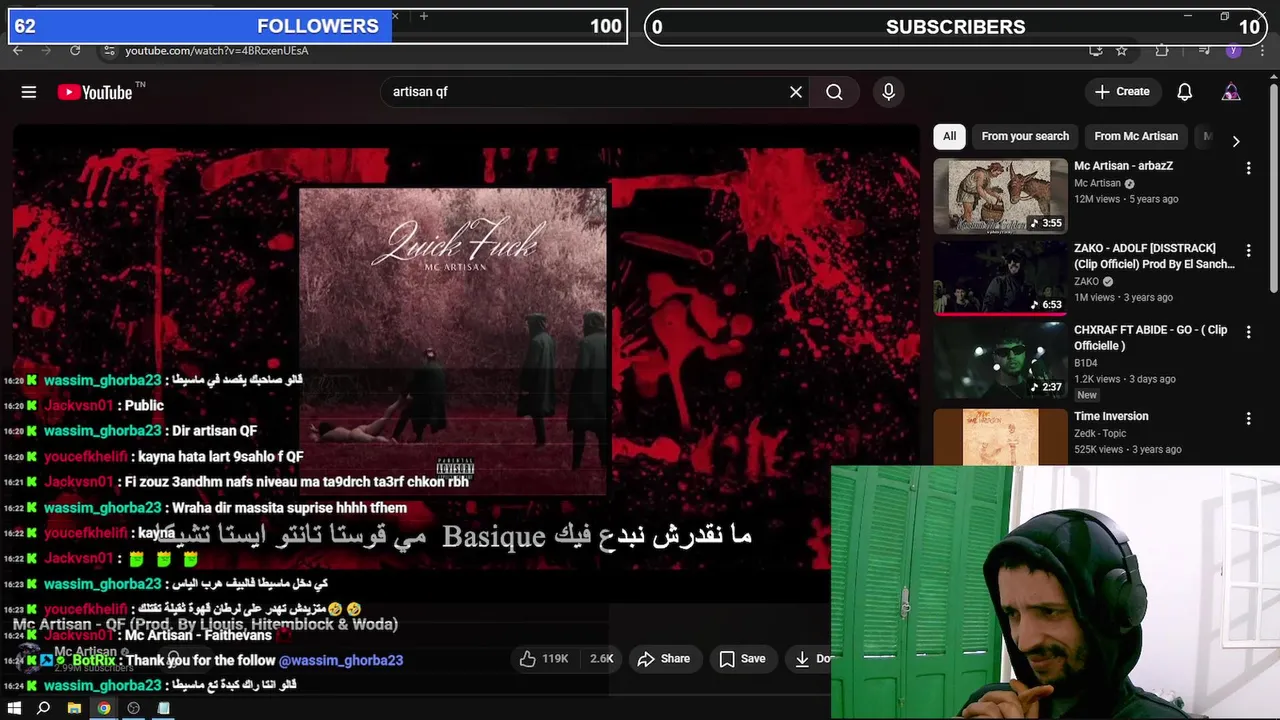Open Mc Artisan - arbazZ thumbnail

click(1000, 195)
